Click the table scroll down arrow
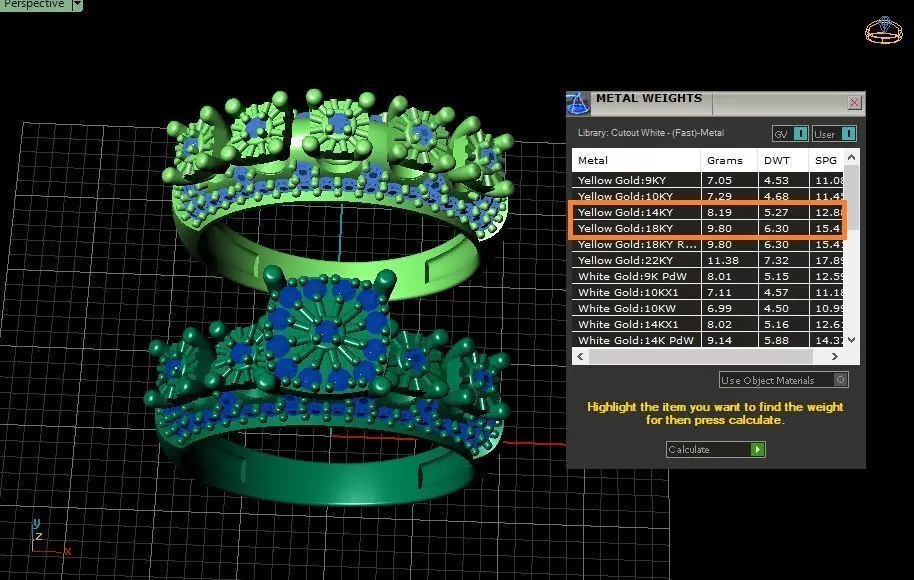This screenshot has width=914, height=580. [x=852, y=340]
